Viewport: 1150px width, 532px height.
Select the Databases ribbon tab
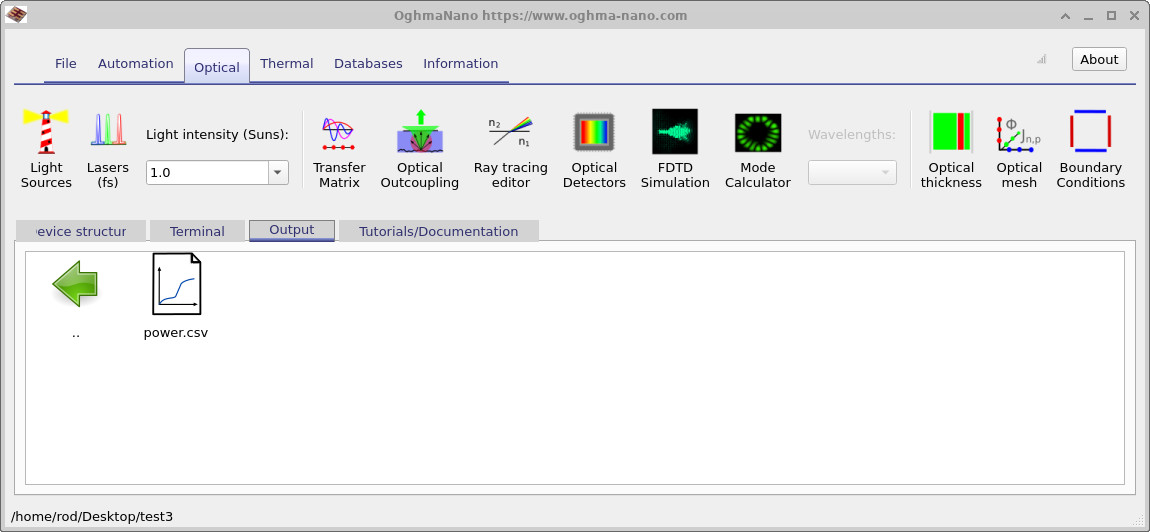click(x=368, y=64)
